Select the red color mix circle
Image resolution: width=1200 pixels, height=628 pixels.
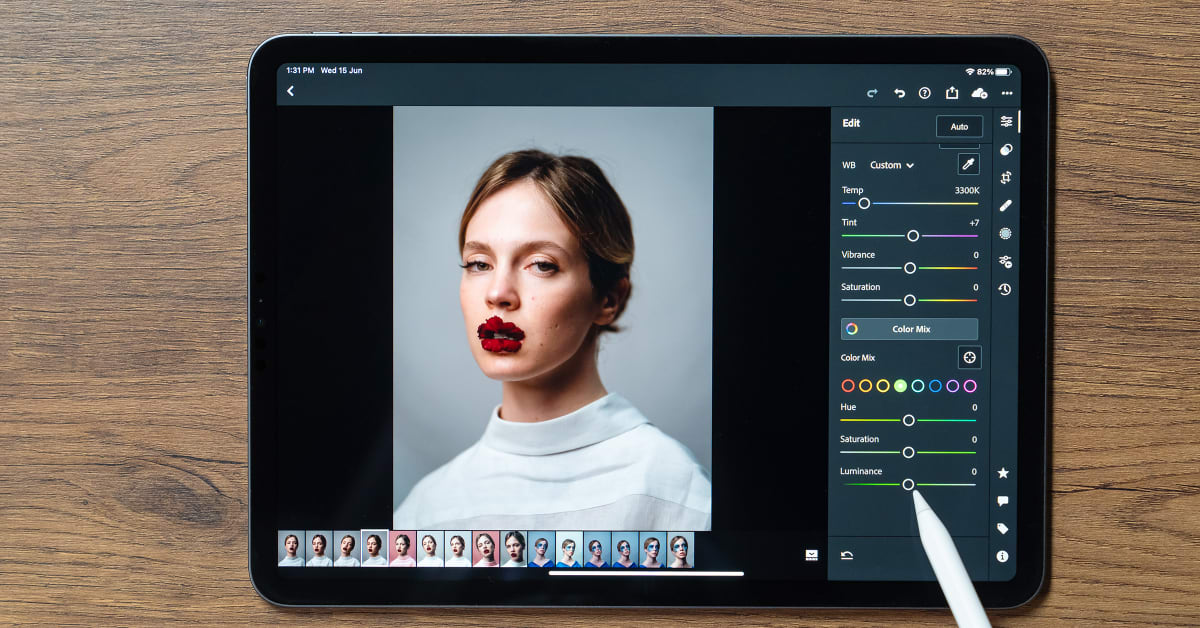click(x=848, y=386)
